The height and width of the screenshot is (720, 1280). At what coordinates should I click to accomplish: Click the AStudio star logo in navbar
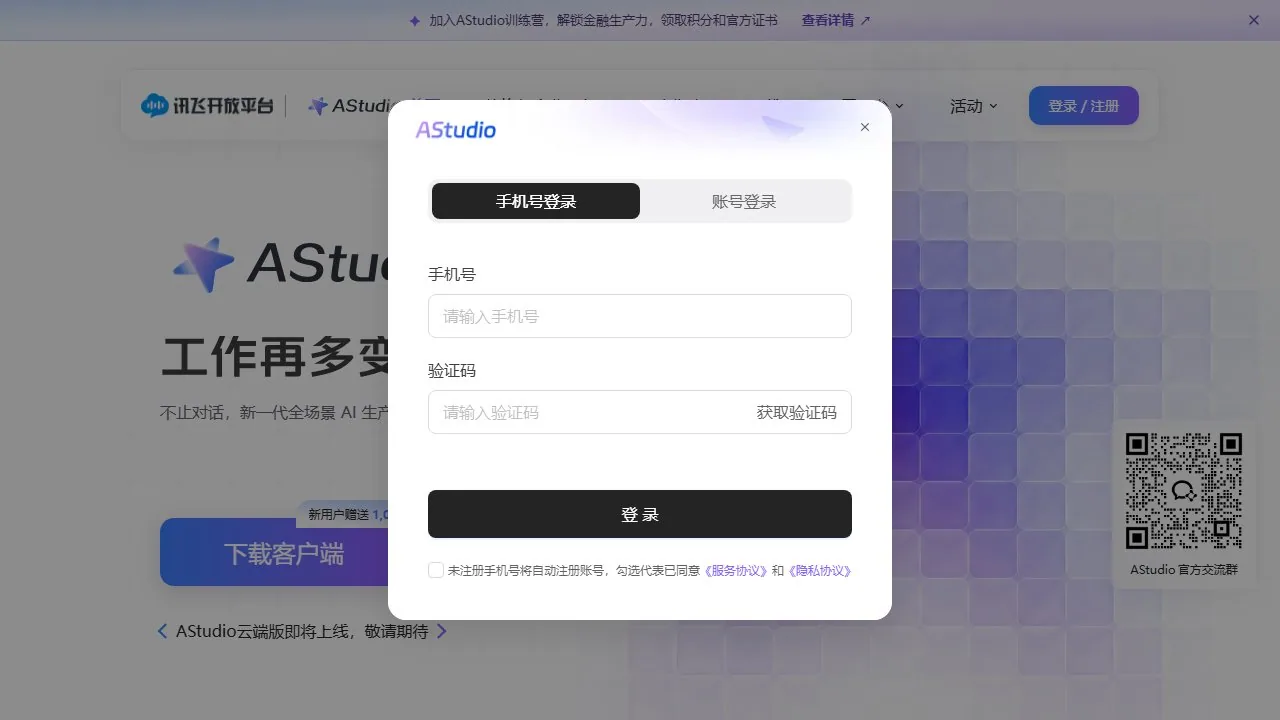click(x=318, y=106)
